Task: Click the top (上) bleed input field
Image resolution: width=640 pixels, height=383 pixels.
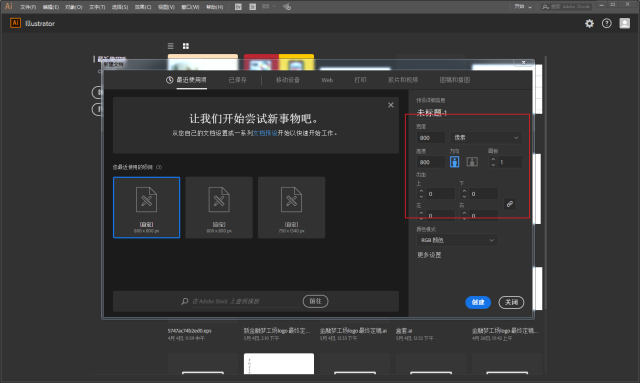Action: (x=440, y=194)
